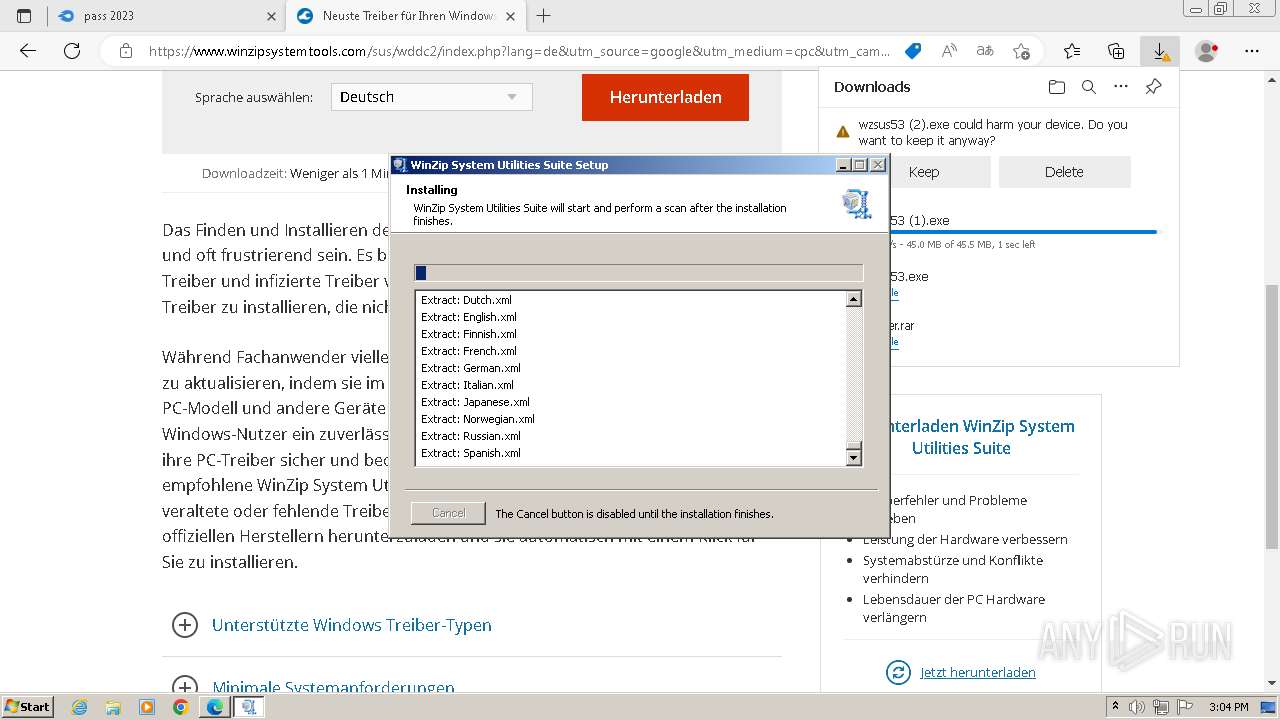This screenshot has height=720, width=1280.
Task: Click the WinZip setup title bar icon
Action: [x=400, y=165]
